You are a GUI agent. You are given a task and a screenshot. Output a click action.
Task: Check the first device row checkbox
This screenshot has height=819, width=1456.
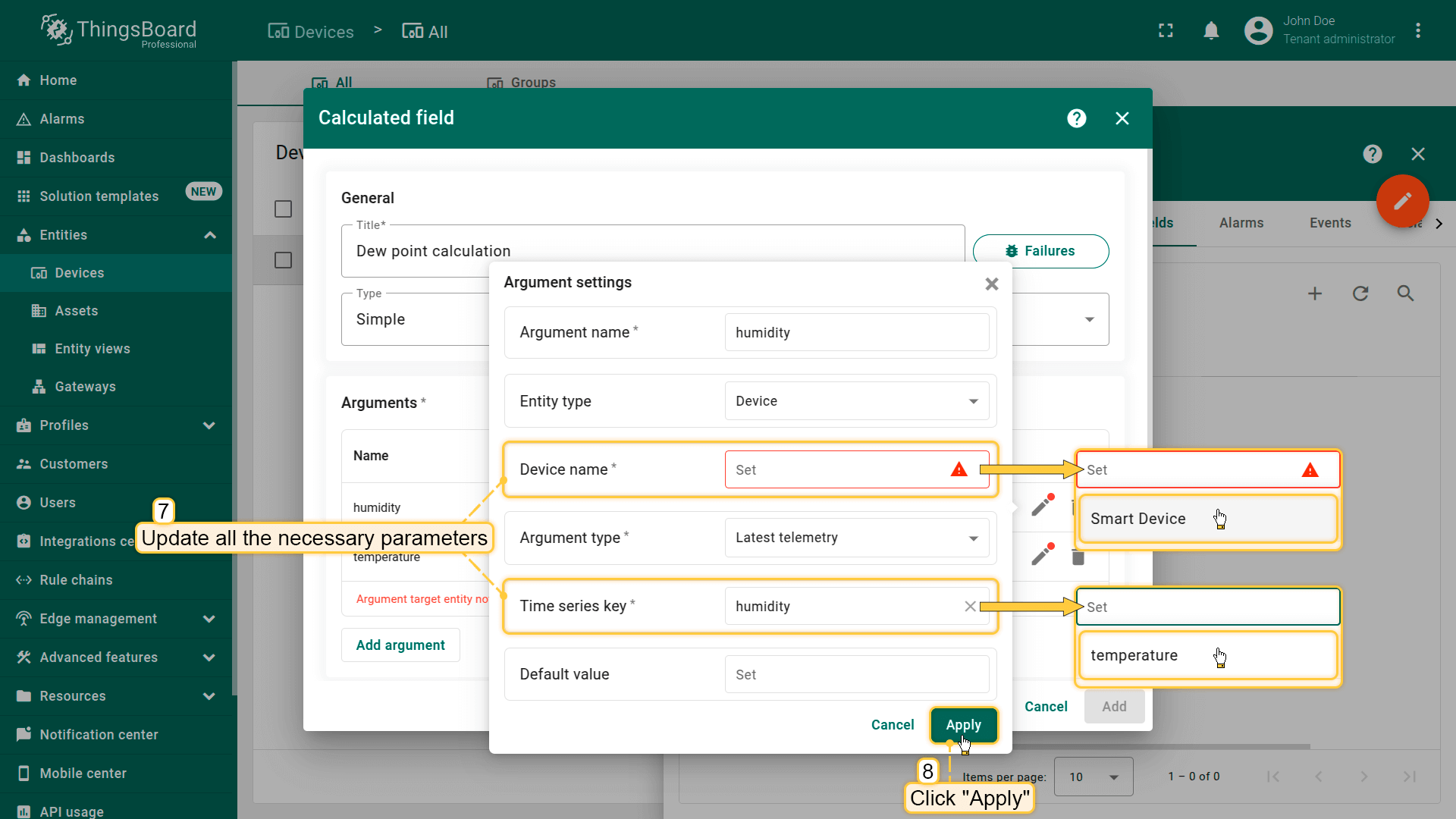click(283, 260)
